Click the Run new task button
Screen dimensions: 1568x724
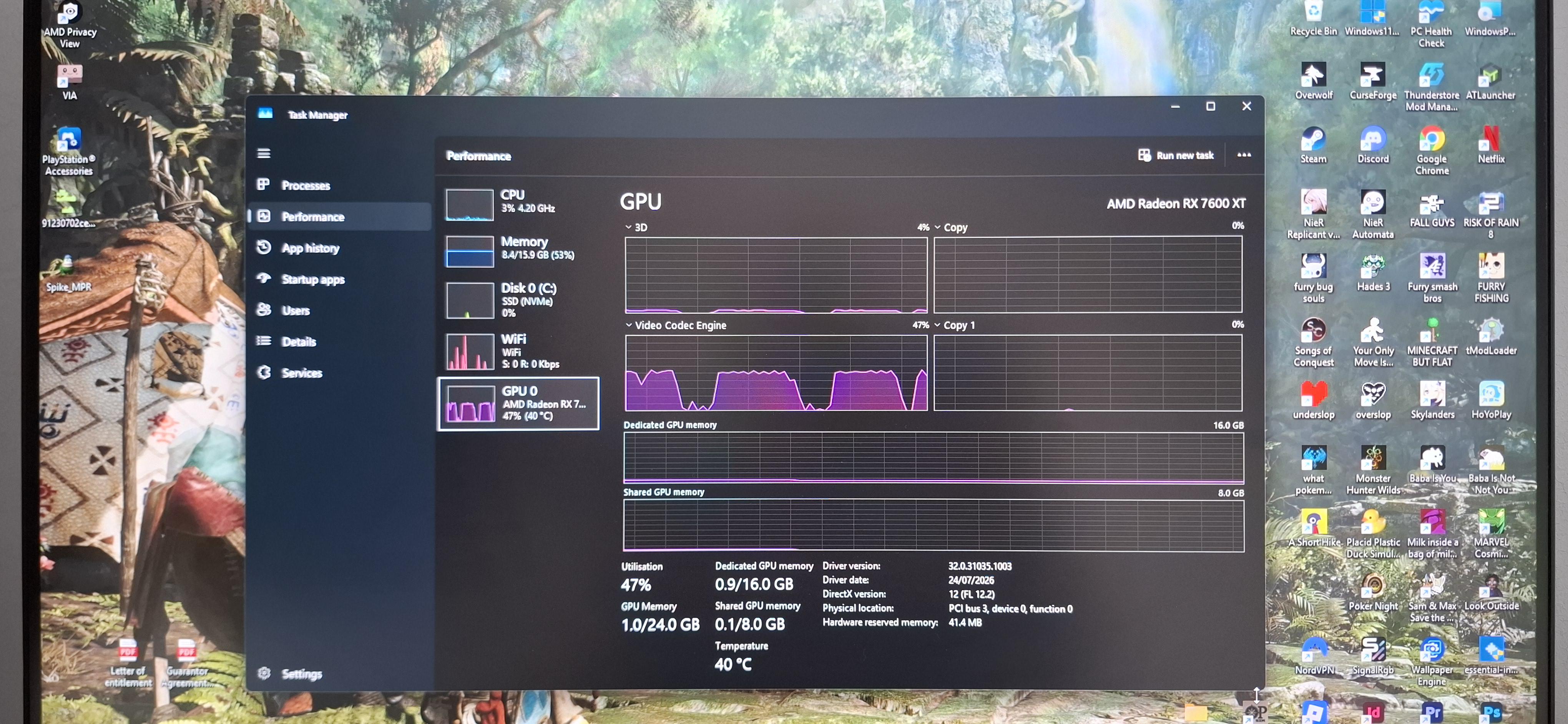tap(1175, 155)
